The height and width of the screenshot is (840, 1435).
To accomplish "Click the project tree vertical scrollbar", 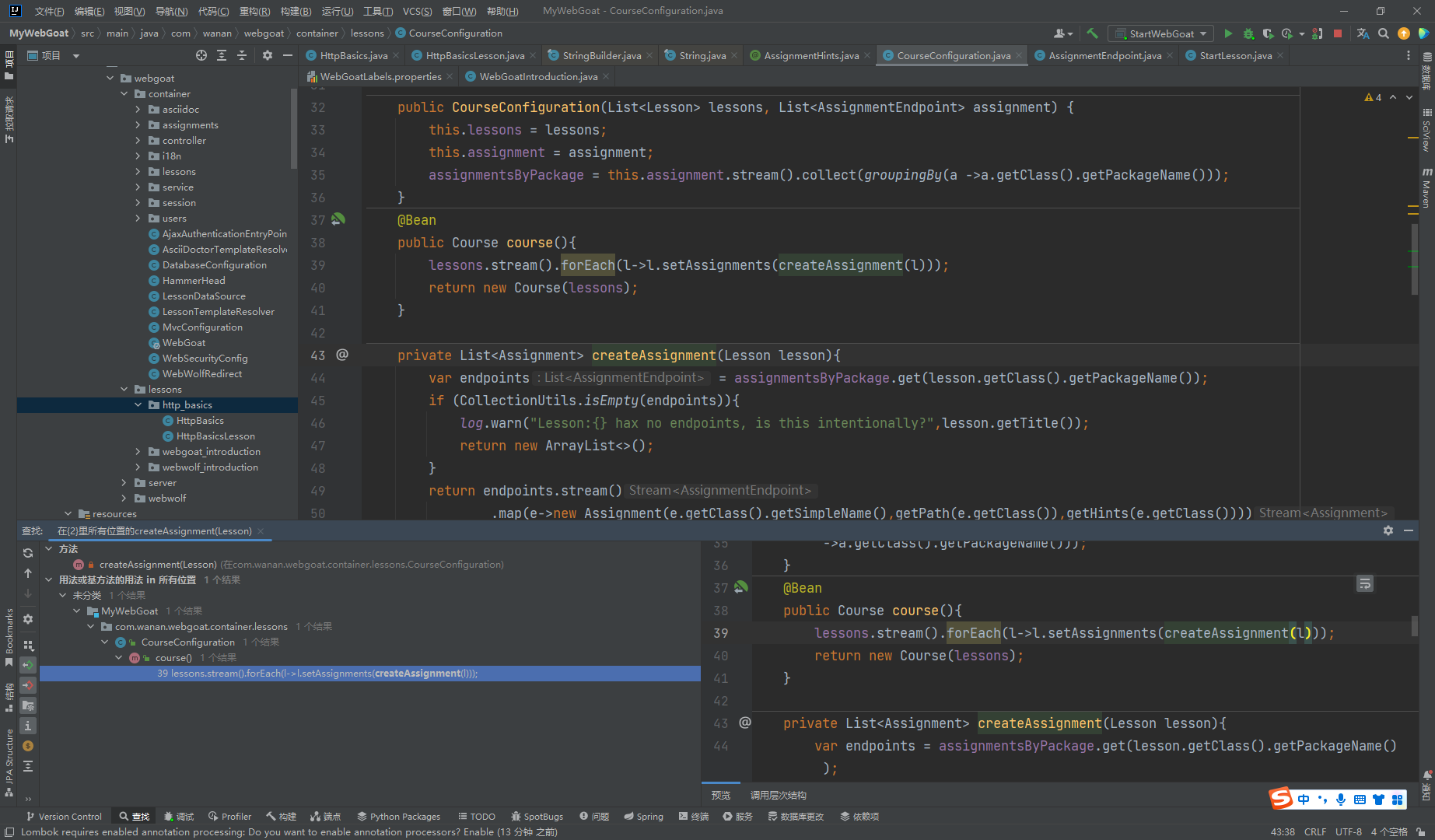I will pyautogui.click(x=294, y=128).
